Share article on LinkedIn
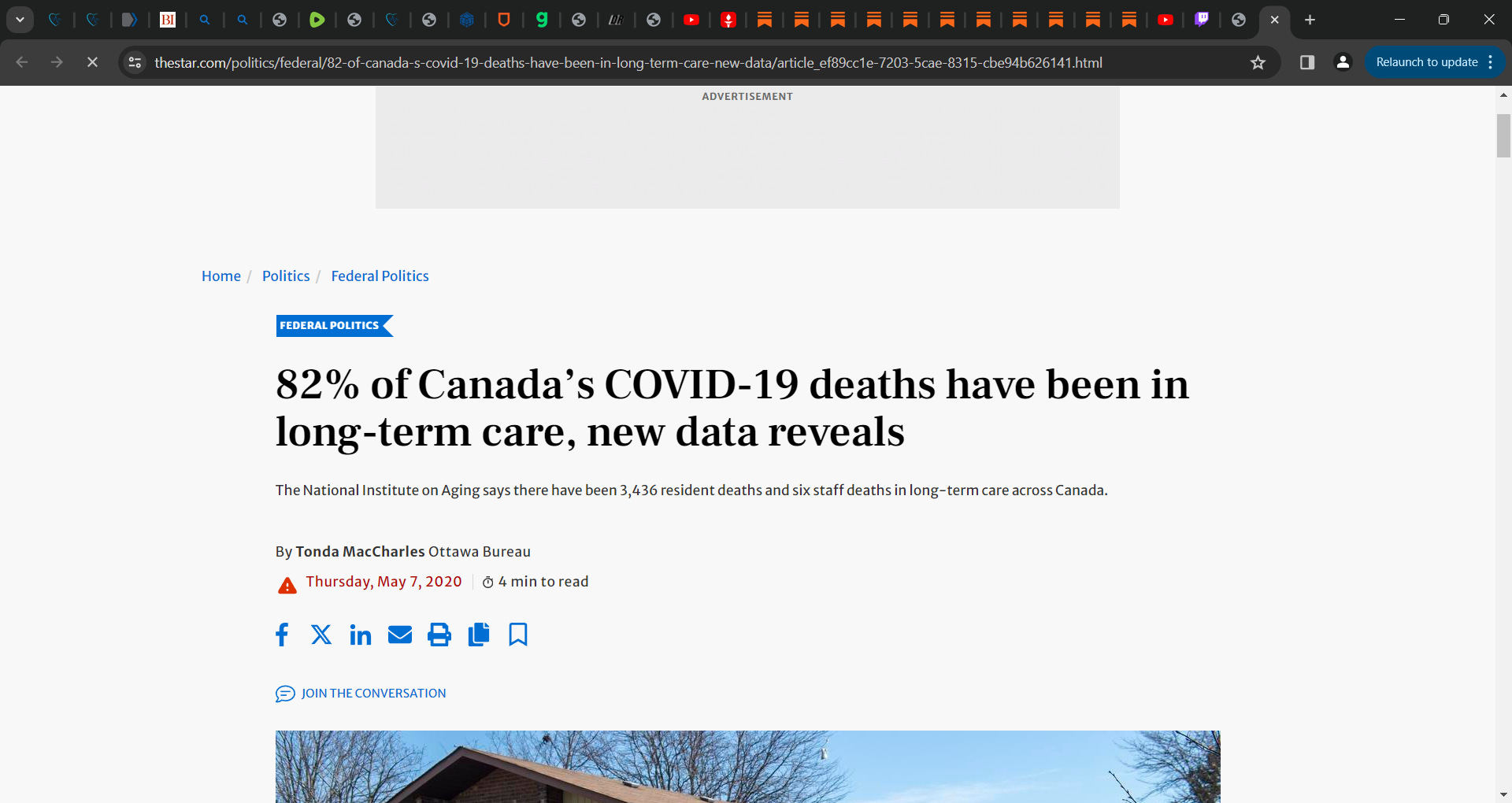The height and width of the screenshot is (803, 1512). 361,635
